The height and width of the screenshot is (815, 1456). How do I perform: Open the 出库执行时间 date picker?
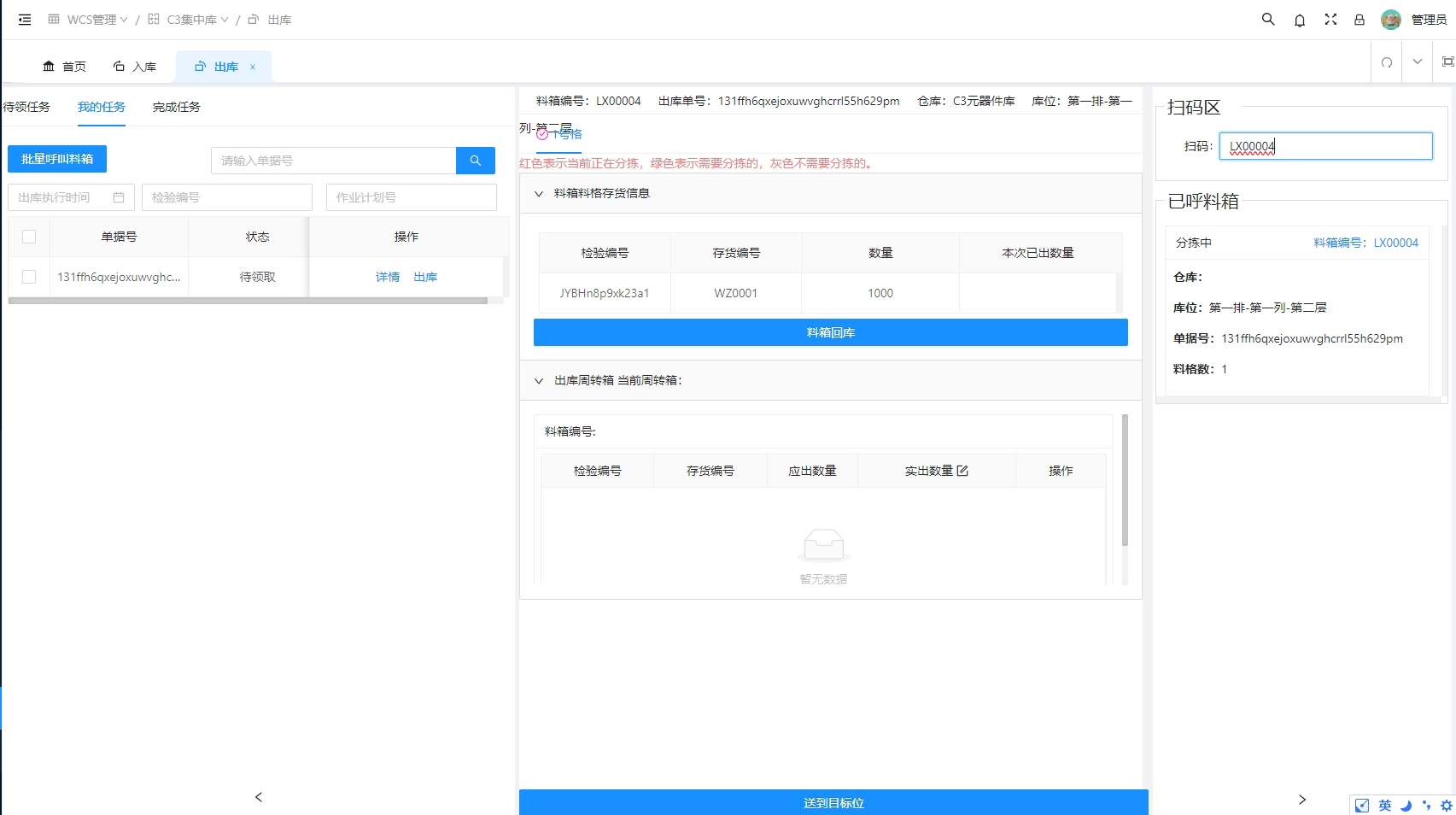pyautogui.click(x=72, y=197)
